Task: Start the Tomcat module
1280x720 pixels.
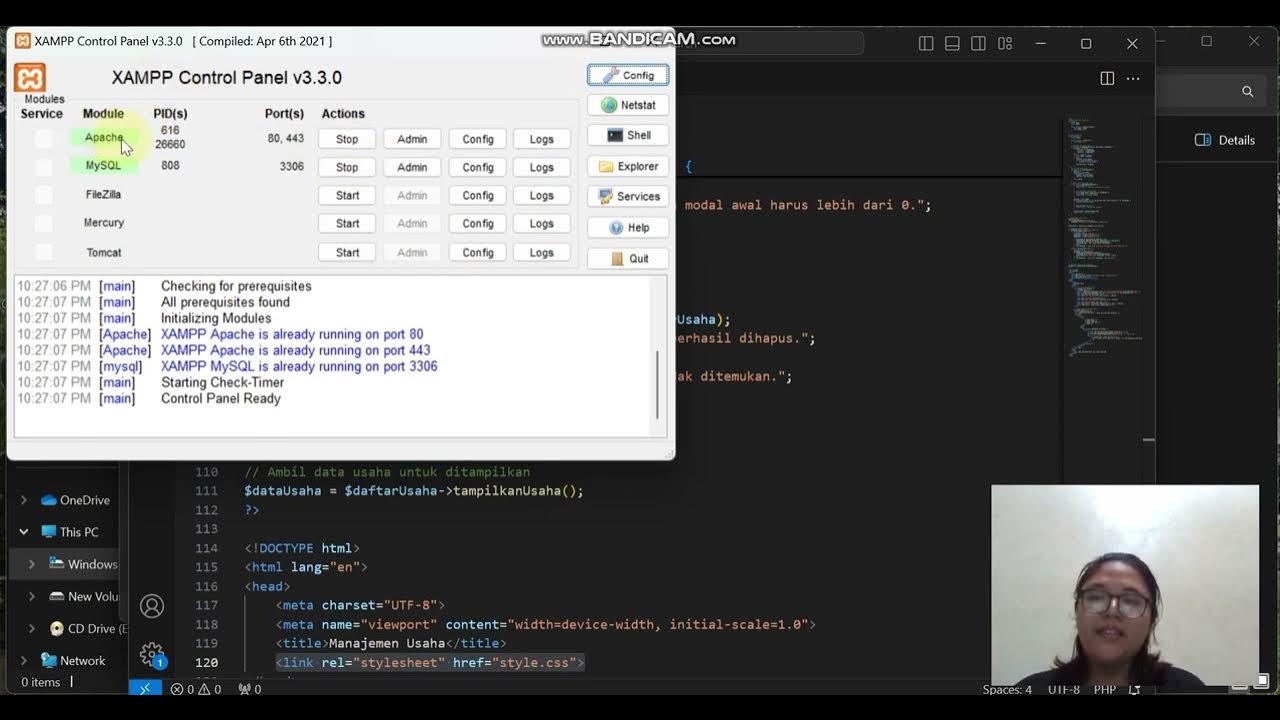Action: 347,252
